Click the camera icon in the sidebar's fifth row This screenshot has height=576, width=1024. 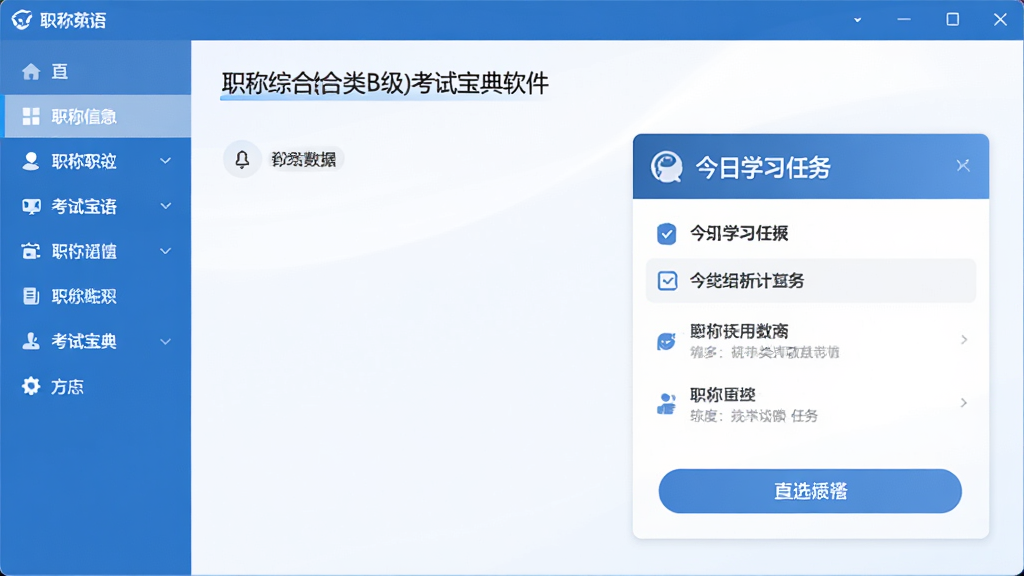point(31,251)
